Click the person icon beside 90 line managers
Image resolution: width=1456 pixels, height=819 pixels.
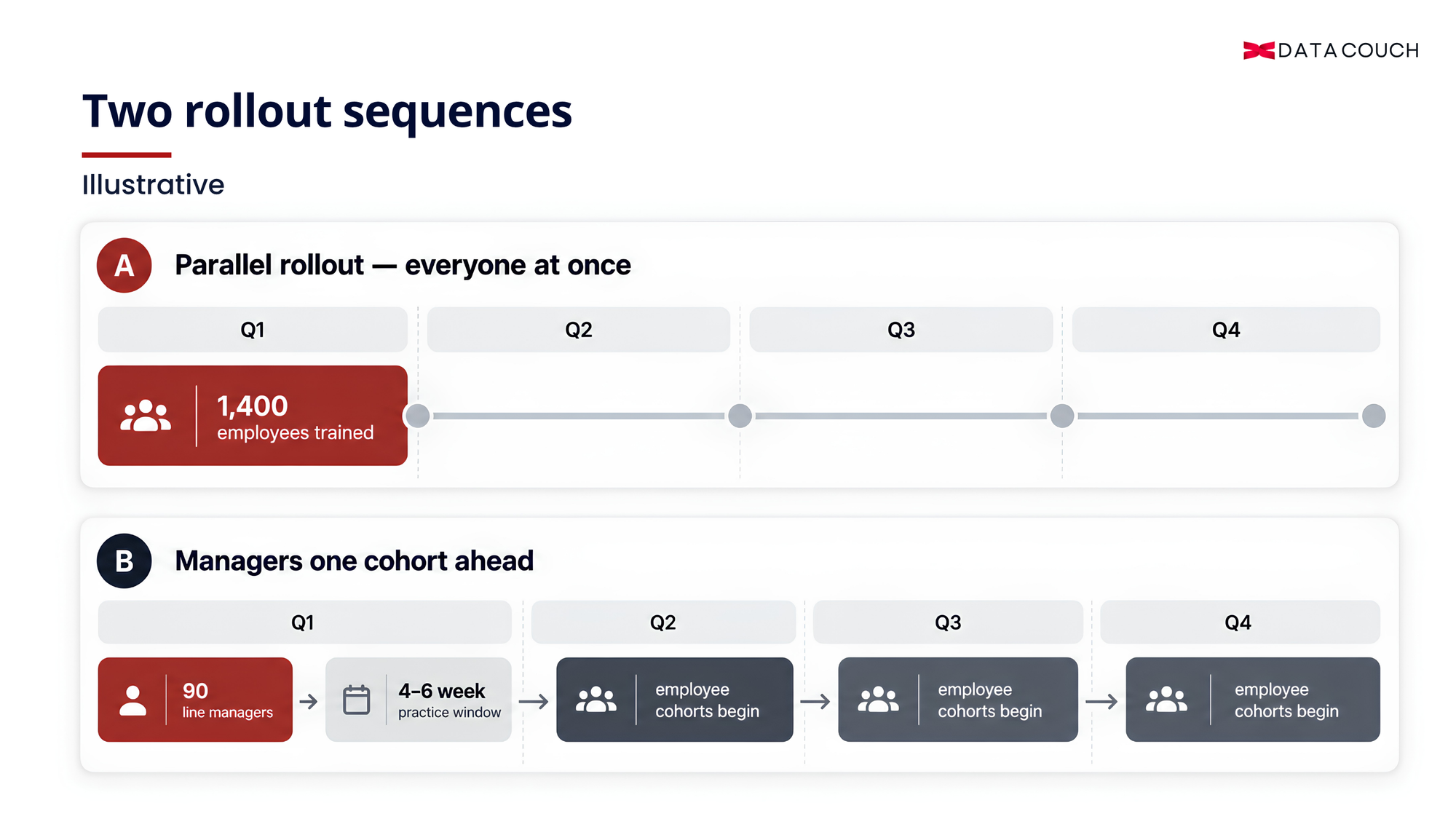132,700
